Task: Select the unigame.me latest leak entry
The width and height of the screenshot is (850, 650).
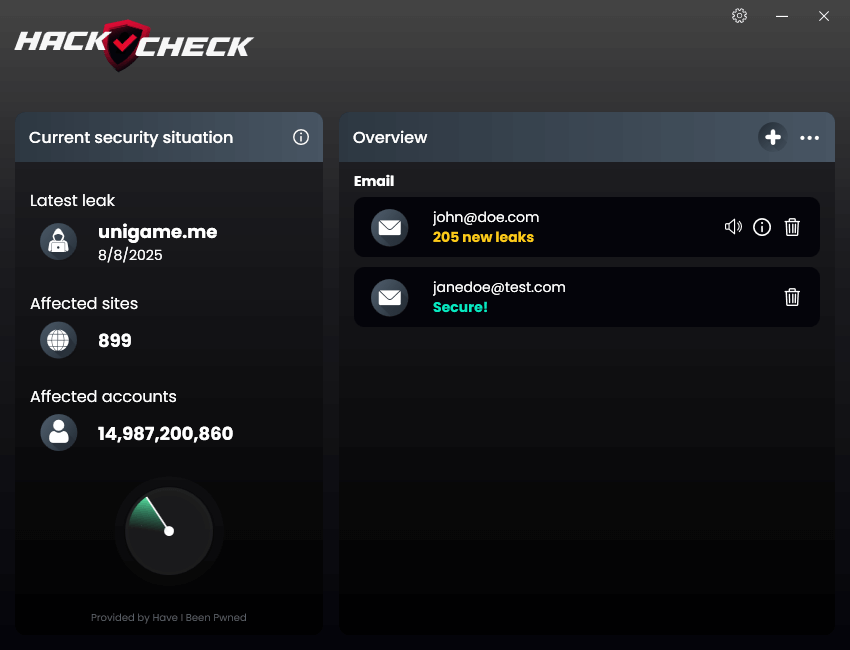Action: coord(157,231)
